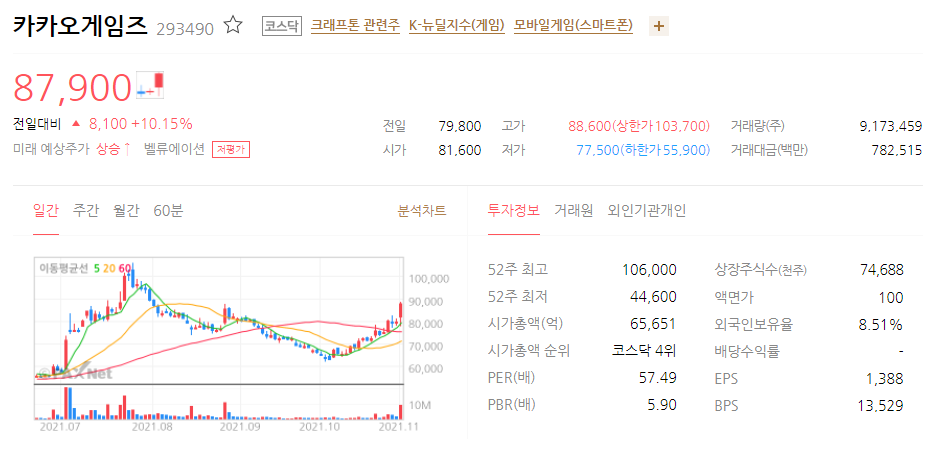Screen dimensions: 932x451
Task: Click 상장주식수 value 74,688
Action: click(x=881, y=270)
